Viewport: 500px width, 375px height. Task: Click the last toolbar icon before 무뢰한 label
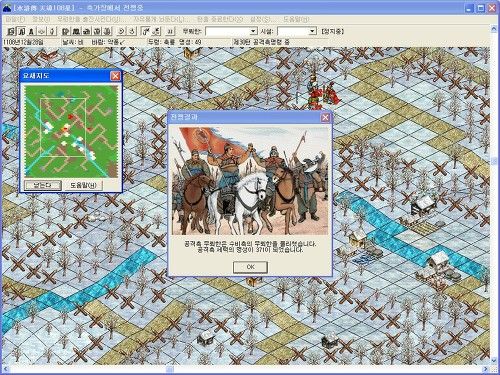170,31
